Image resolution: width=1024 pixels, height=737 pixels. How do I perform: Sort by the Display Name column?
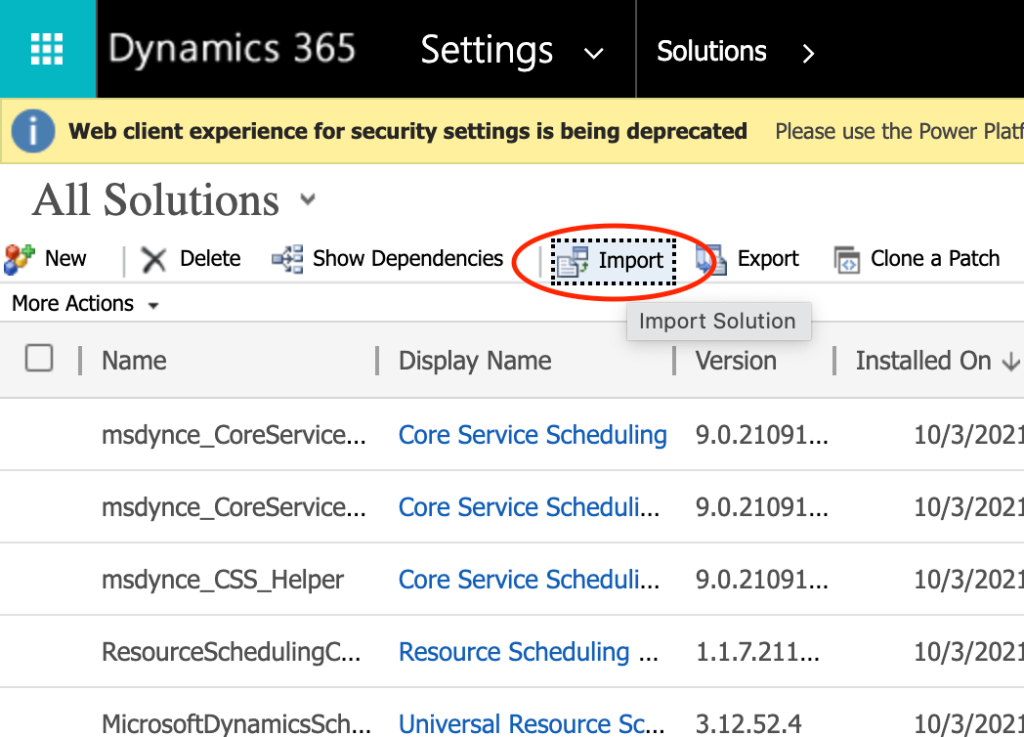(475, 361)
